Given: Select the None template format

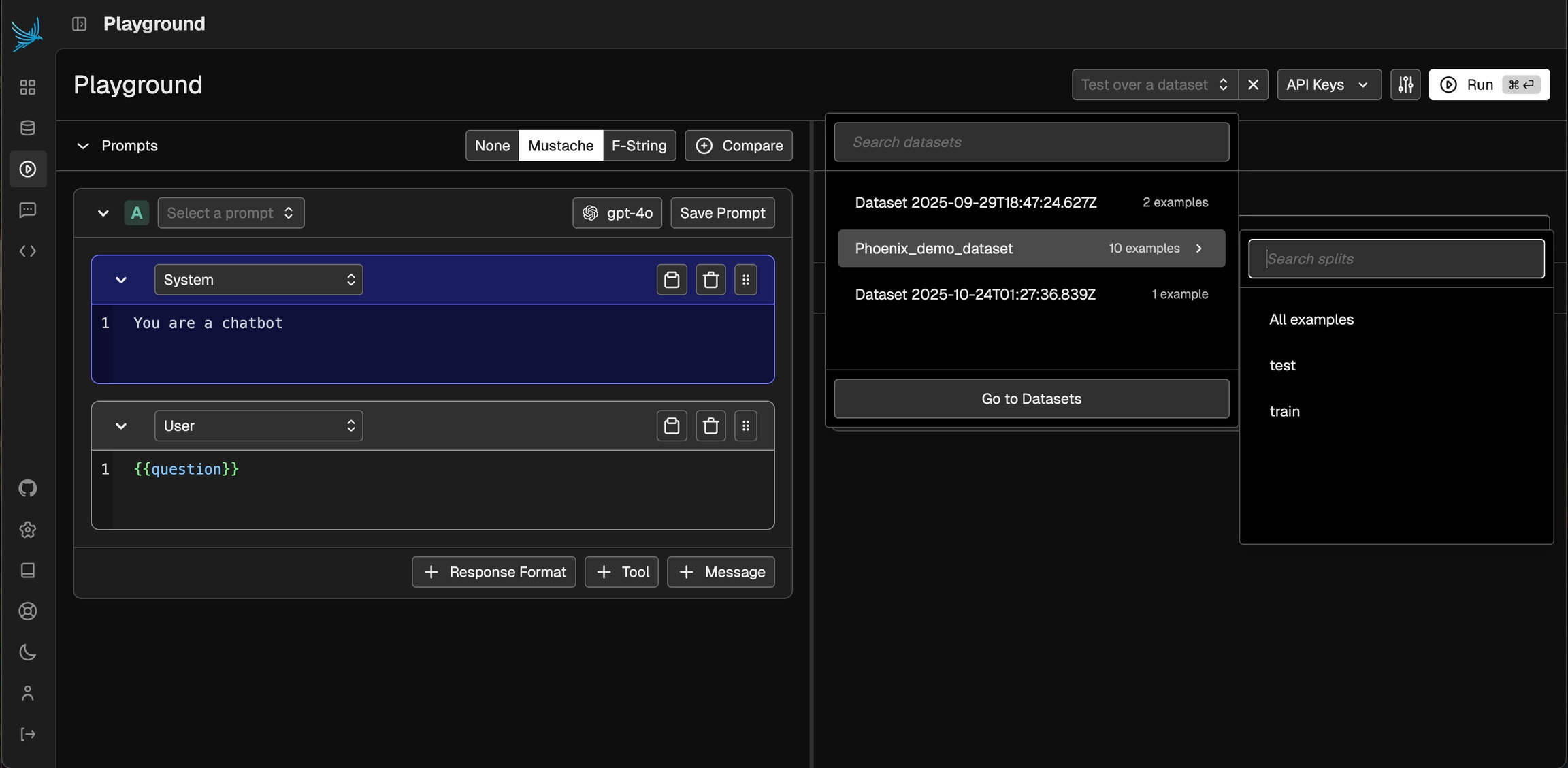Looking at the screenshot, I should (x=492, y=146).
